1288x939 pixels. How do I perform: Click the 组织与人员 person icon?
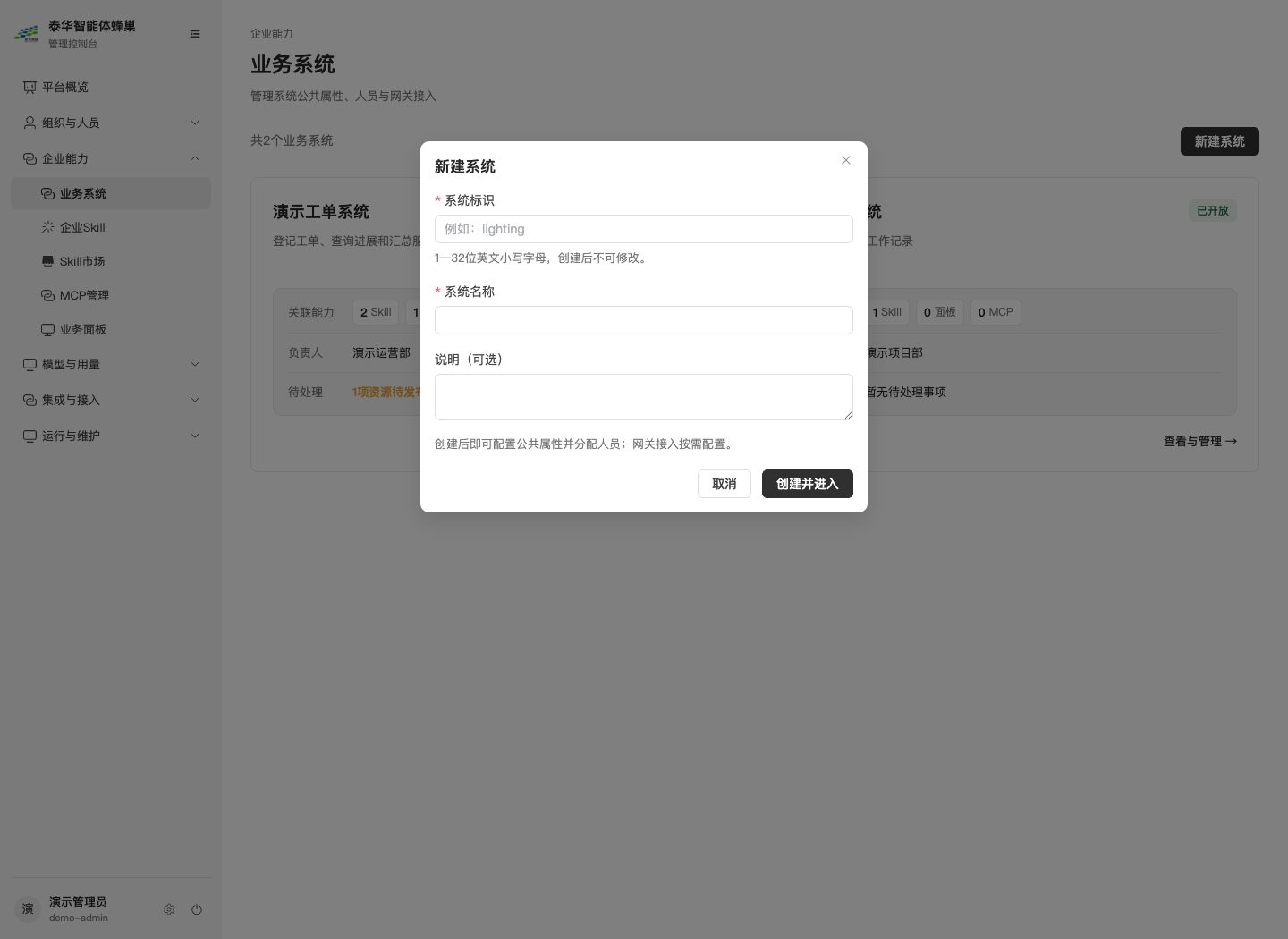(x=30, y=123)
